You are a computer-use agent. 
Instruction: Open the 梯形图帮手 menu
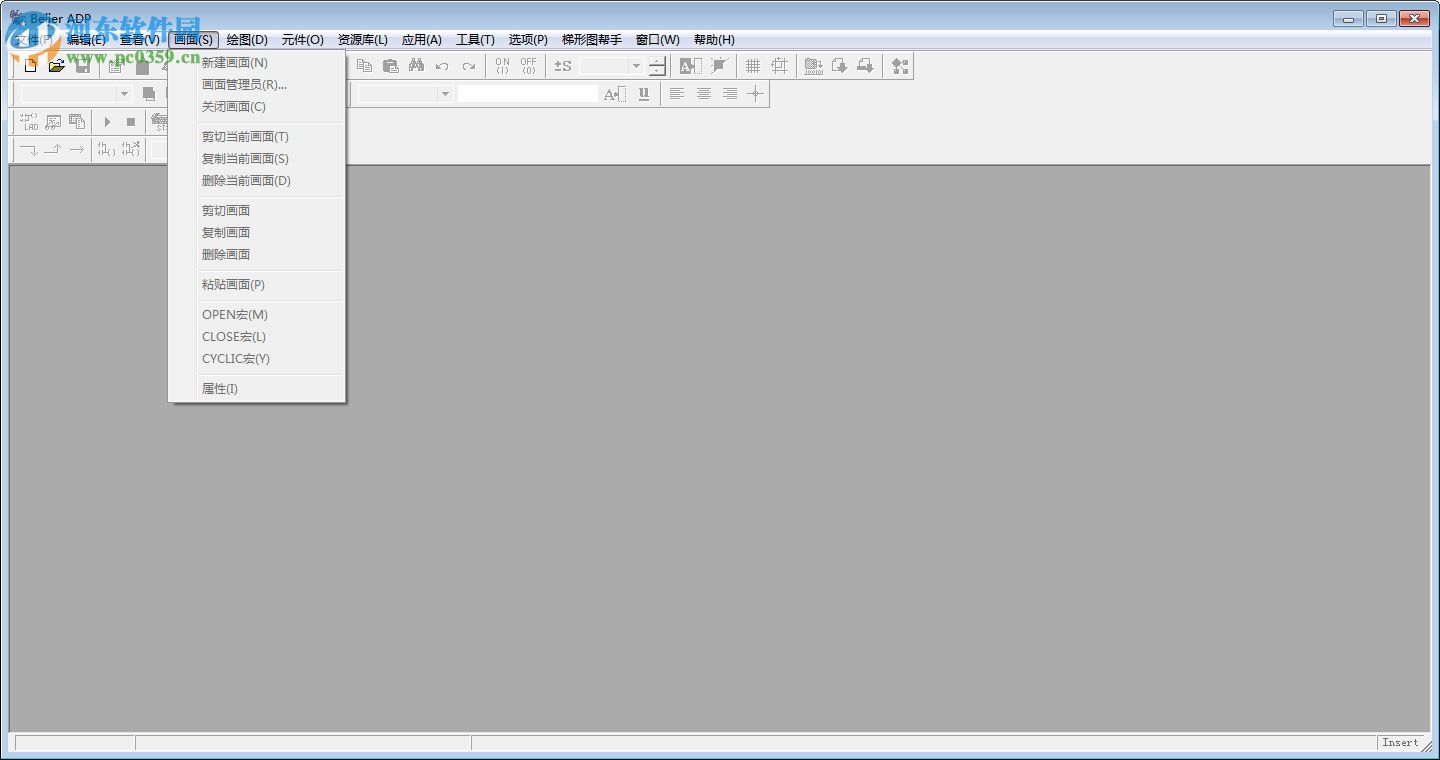pos(592,40)
